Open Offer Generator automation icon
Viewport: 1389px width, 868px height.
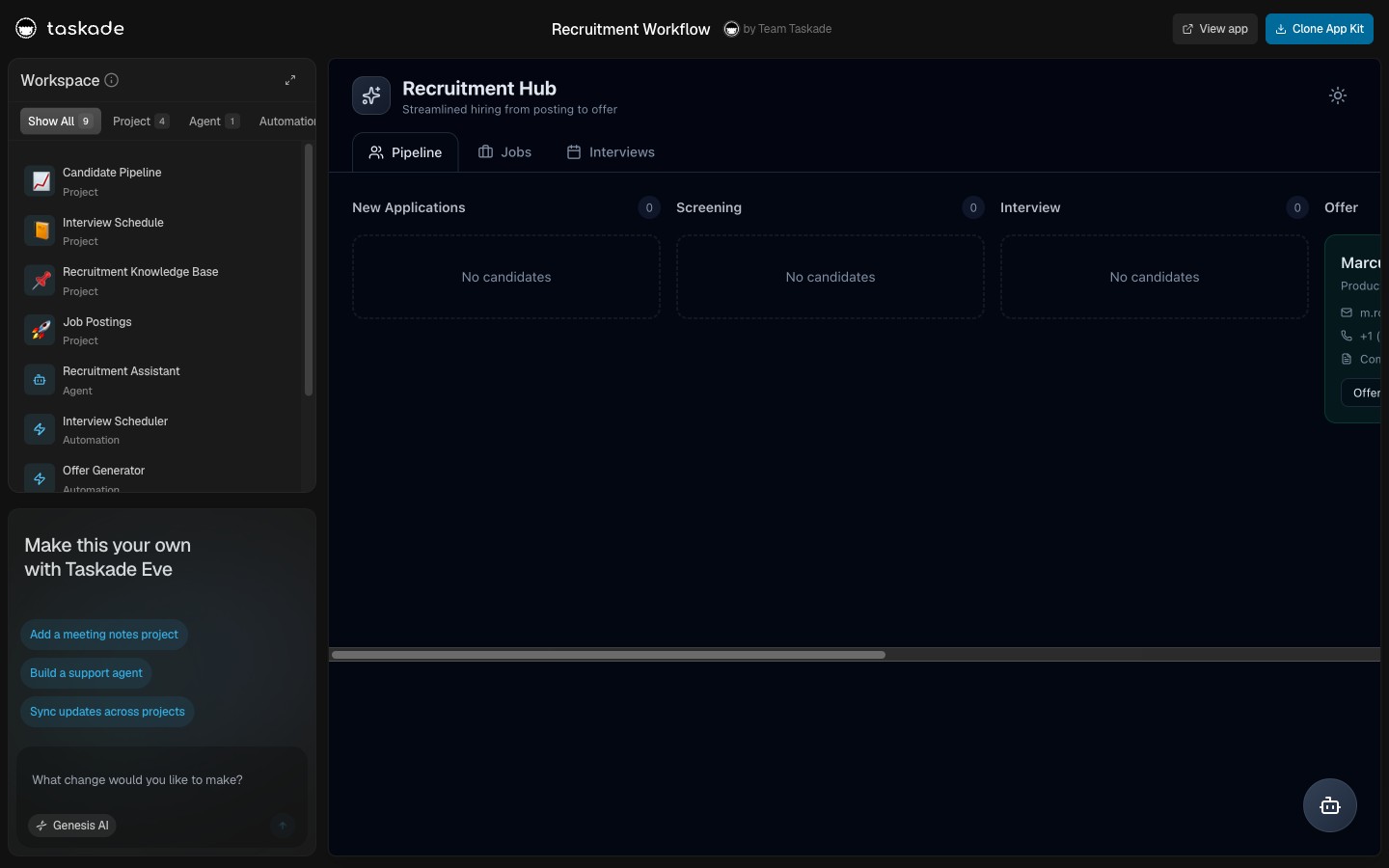tap(41, 478)
